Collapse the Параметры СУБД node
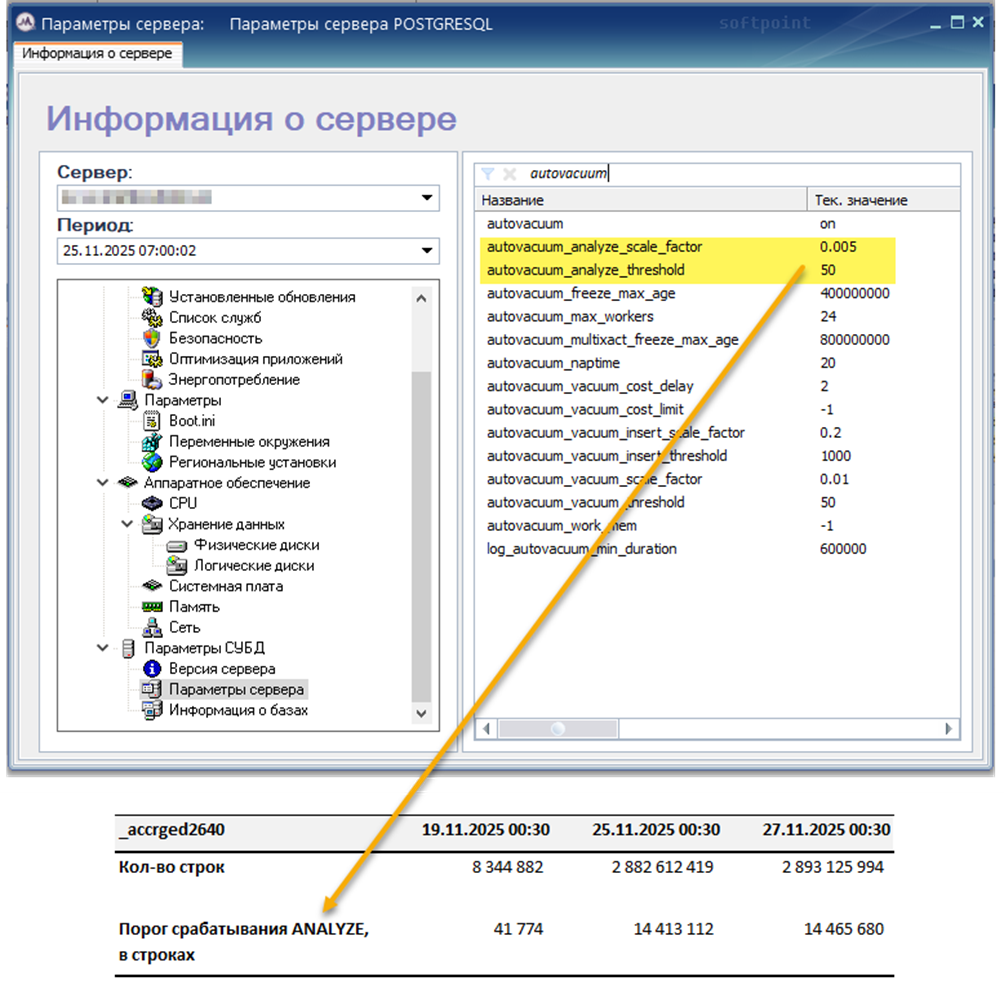The width and height of the screenshot is (1004, 994). [103, 648]
